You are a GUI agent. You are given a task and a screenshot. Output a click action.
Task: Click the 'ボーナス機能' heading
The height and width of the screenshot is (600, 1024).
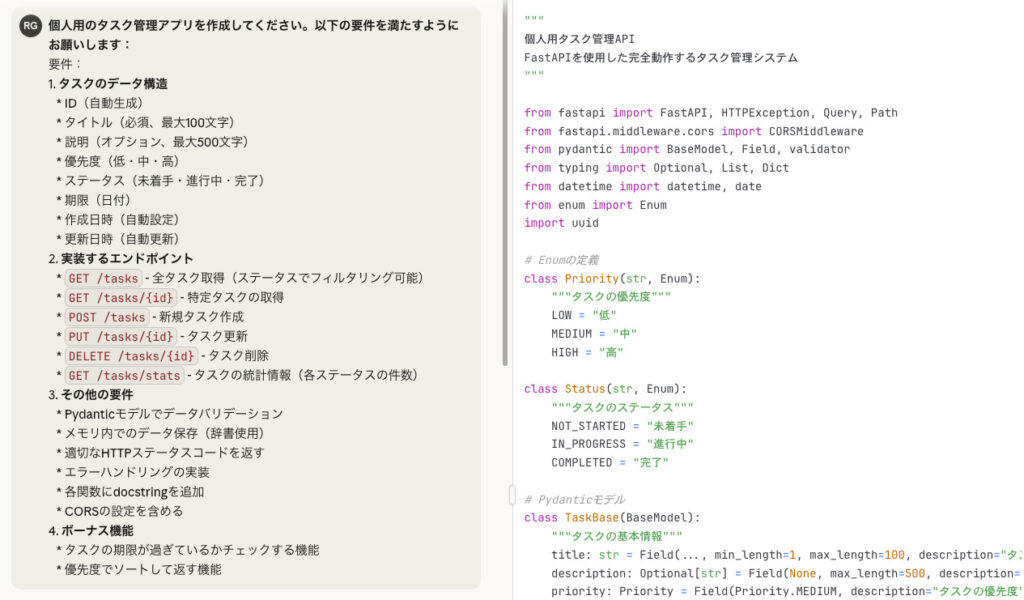(x=97, y=530)
